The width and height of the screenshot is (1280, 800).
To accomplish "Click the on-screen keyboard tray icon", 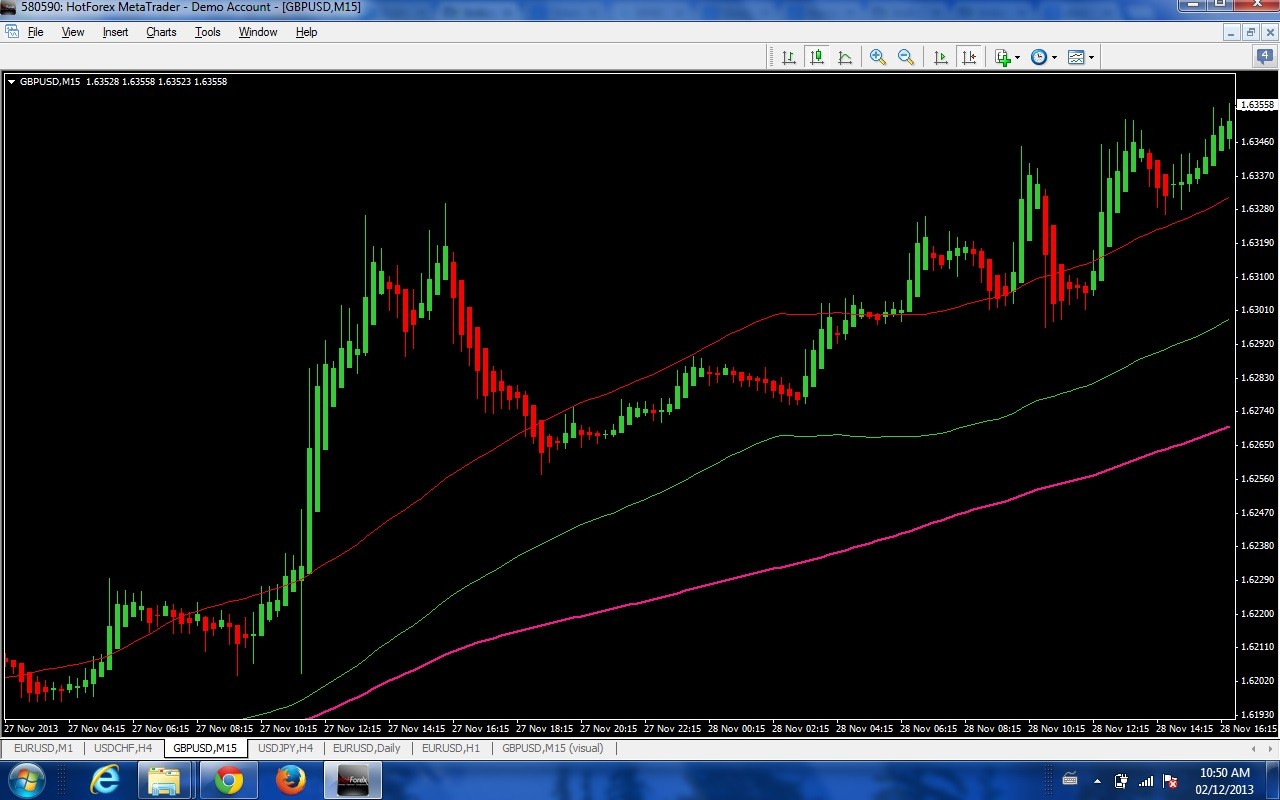I will (1069, 780).
